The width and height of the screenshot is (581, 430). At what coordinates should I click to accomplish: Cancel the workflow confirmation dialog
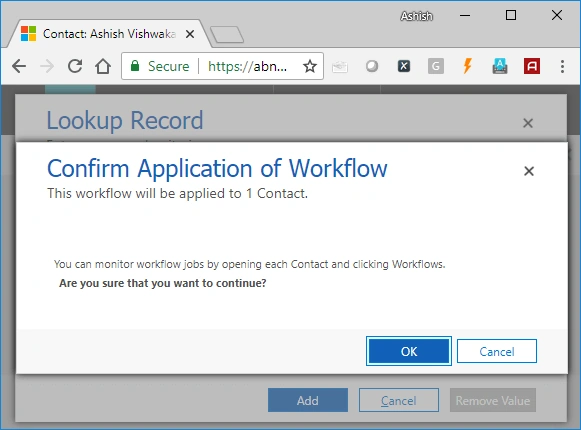pyautogui.click(x=497, y=351)
